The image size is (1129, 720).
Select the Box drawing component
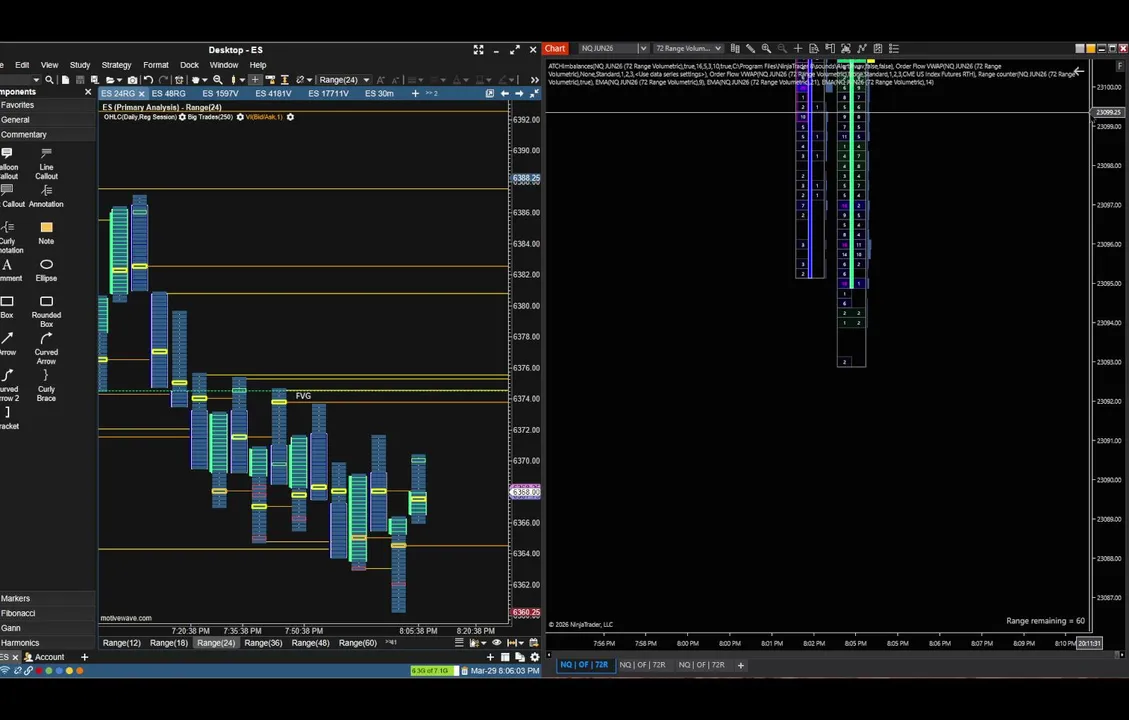[x=6, y=307]
